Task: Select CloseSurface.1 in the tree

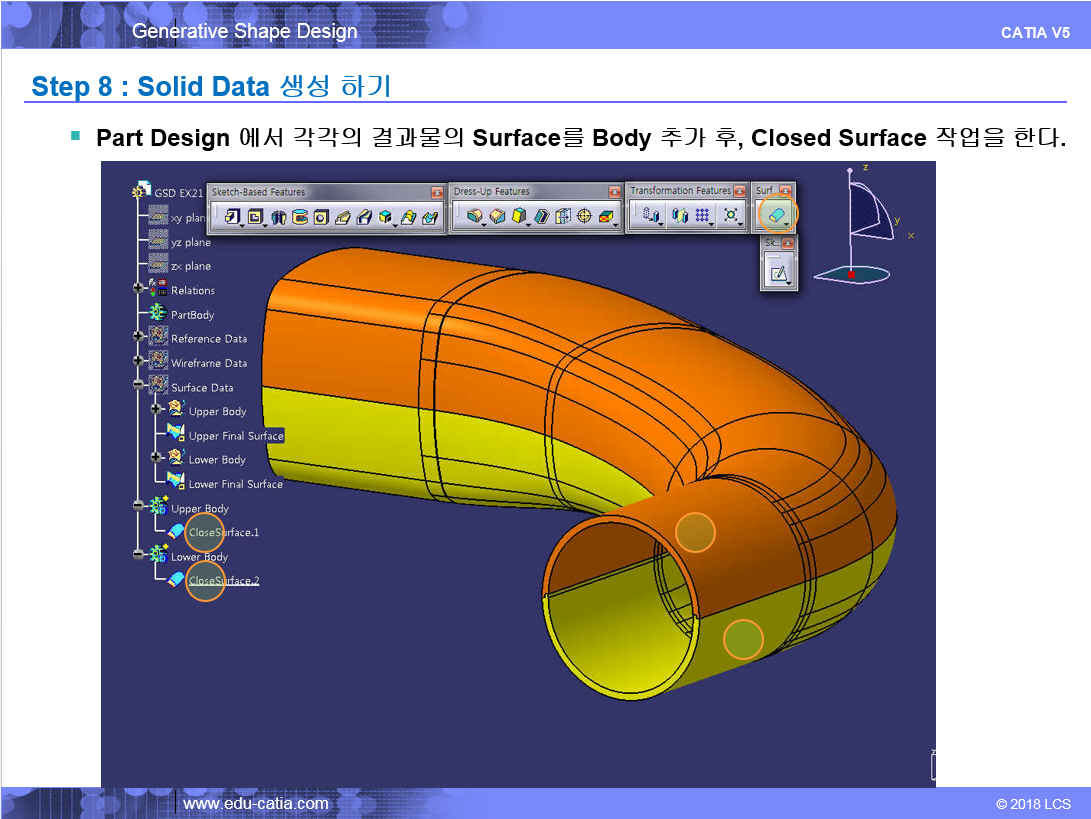Action: 223,532
